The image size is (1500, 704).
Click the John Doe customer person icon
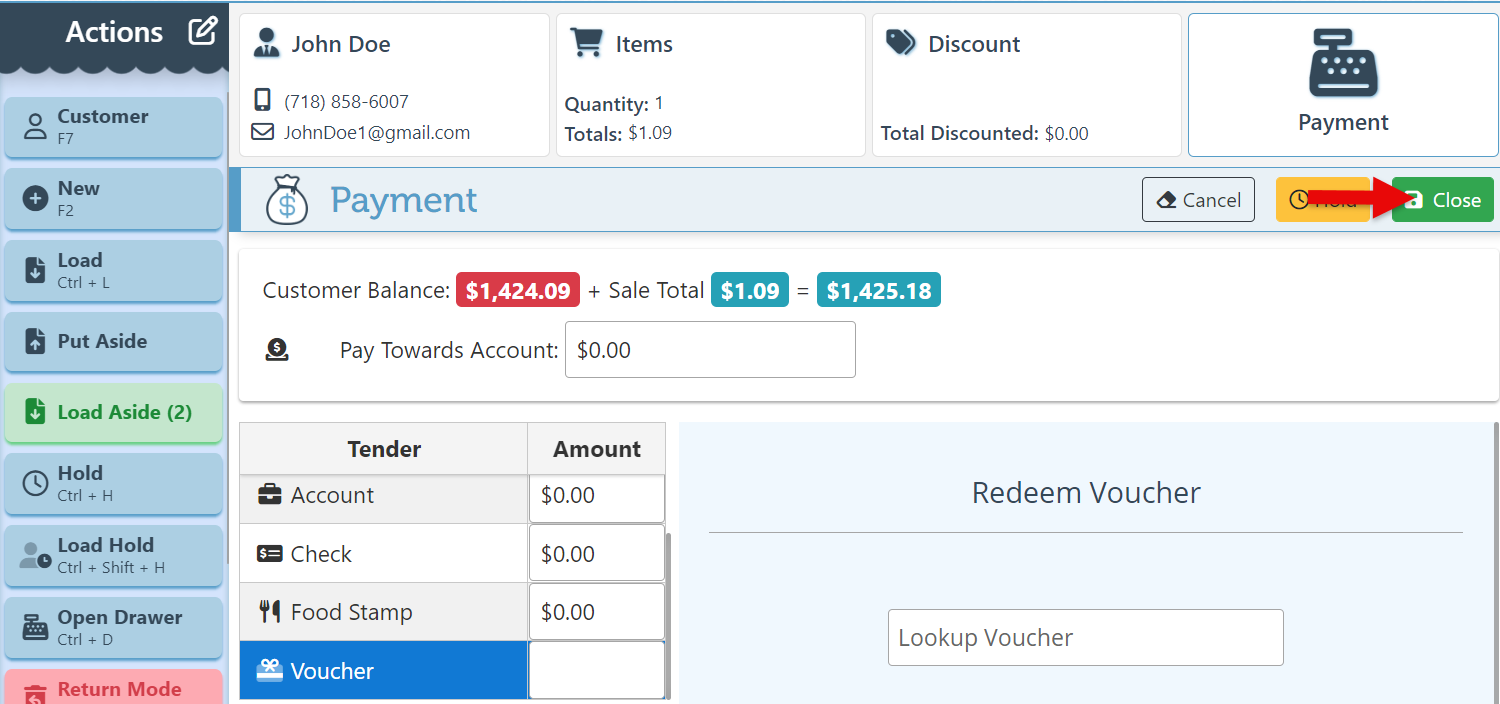click(x=266, y=43)
